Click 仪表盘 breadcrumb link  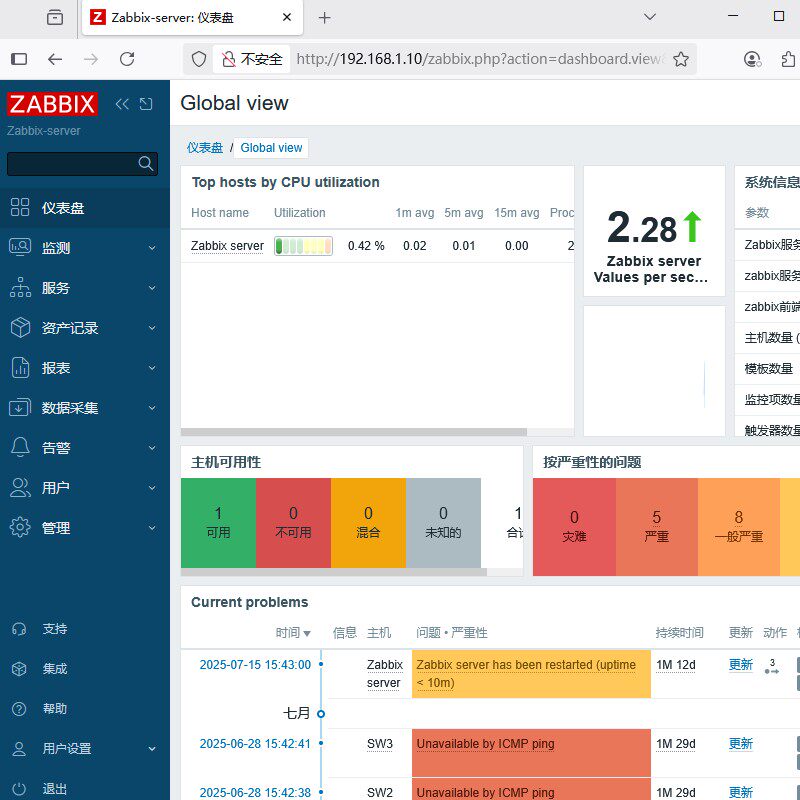[205, 148]
